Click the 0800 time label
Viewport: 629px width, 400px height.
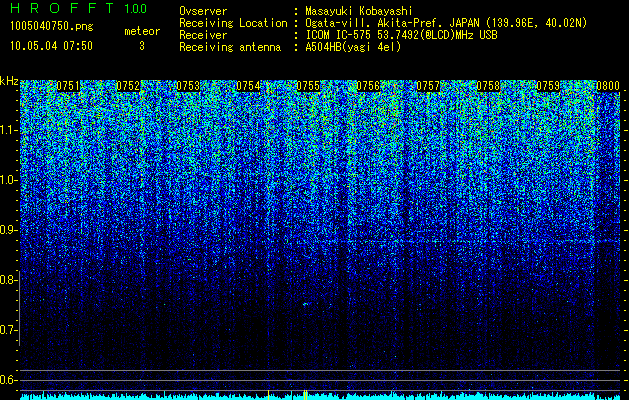608,86
